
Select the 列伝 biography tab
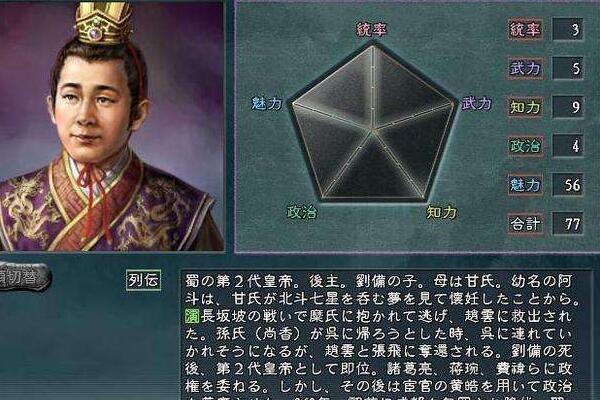[x=143, y=280]
